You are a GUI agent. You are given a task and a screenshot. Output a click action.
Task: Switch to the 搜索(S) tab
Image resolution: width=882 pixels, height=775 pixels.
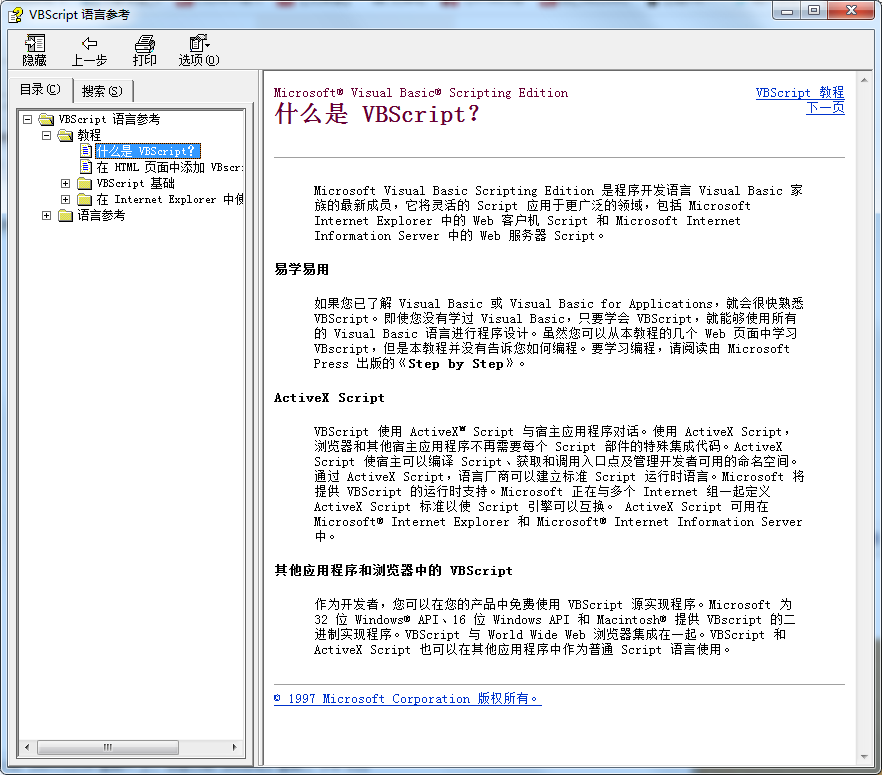tap(103, 90)
